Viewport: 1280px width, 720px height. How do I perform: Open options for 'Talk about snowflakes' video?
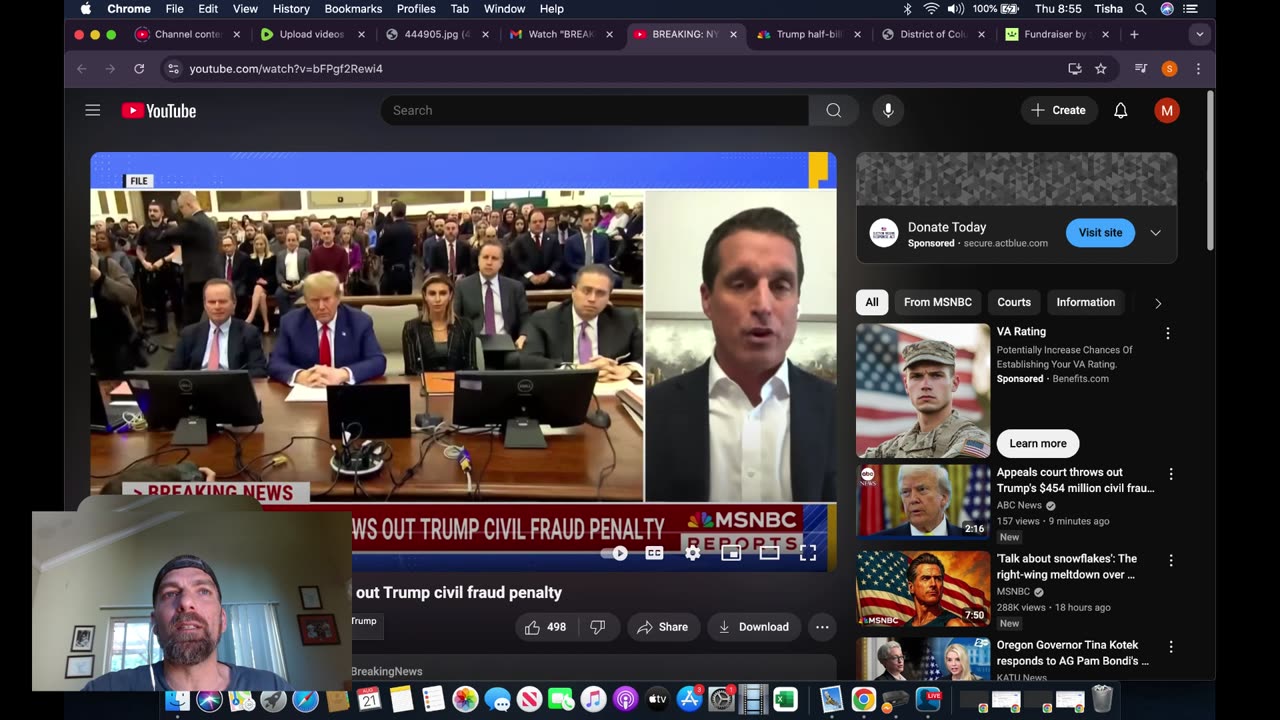[1171, 560]
